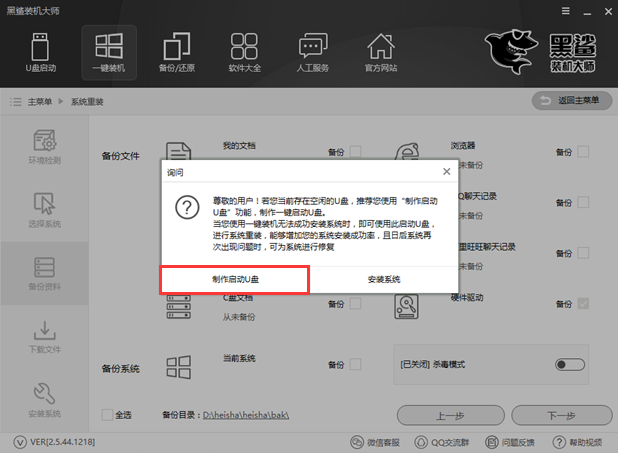Click the VER version icon

click(20, 442)
